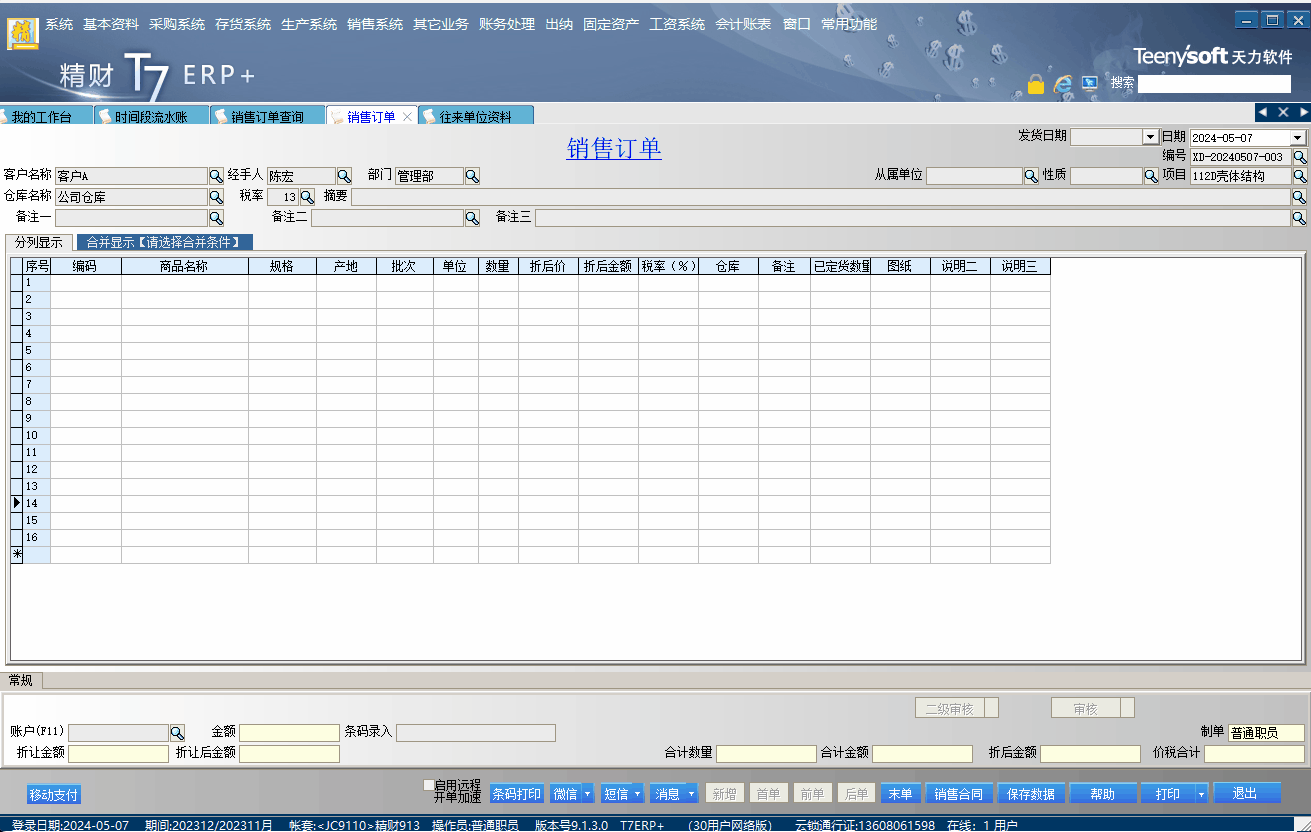This screenshot has width=1311, height=832.
Task: Open lookup for 账户(F11) field
Action: (x=177, y=733)
